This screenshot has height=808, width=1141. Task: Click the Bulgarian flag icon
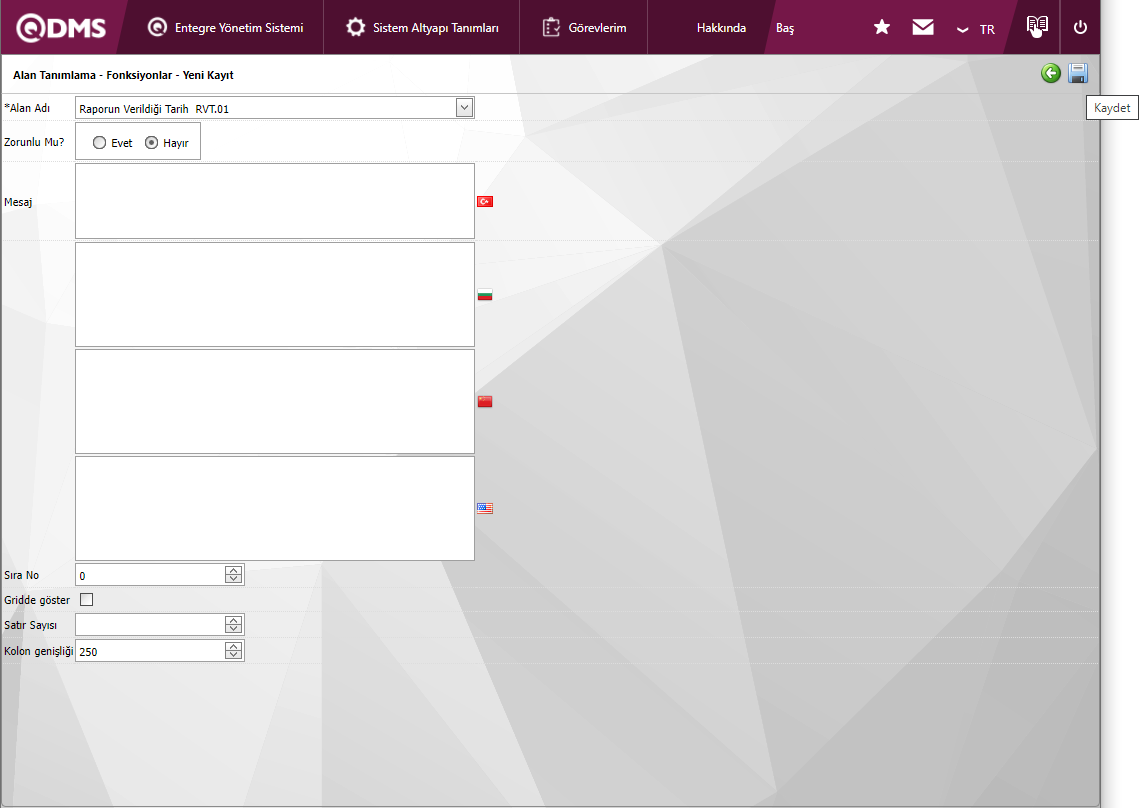click(485, 295)
